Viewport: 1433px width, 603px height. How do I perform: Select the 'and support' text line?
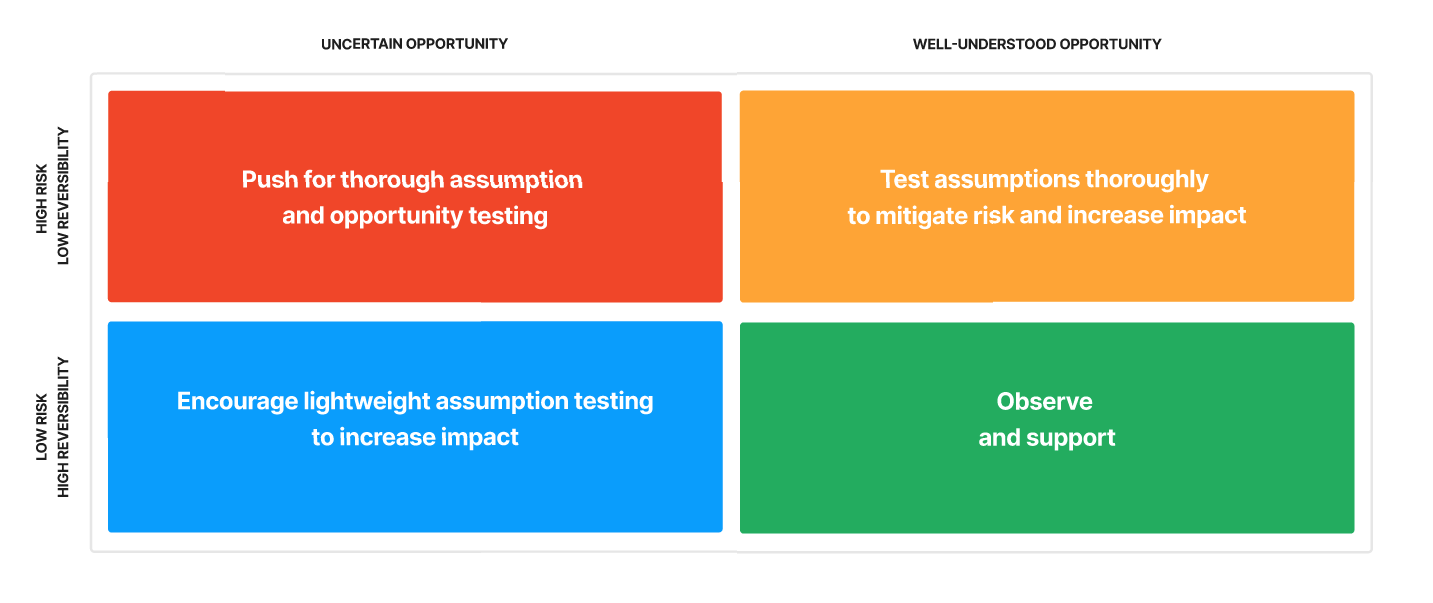[x=1046, y=438]
